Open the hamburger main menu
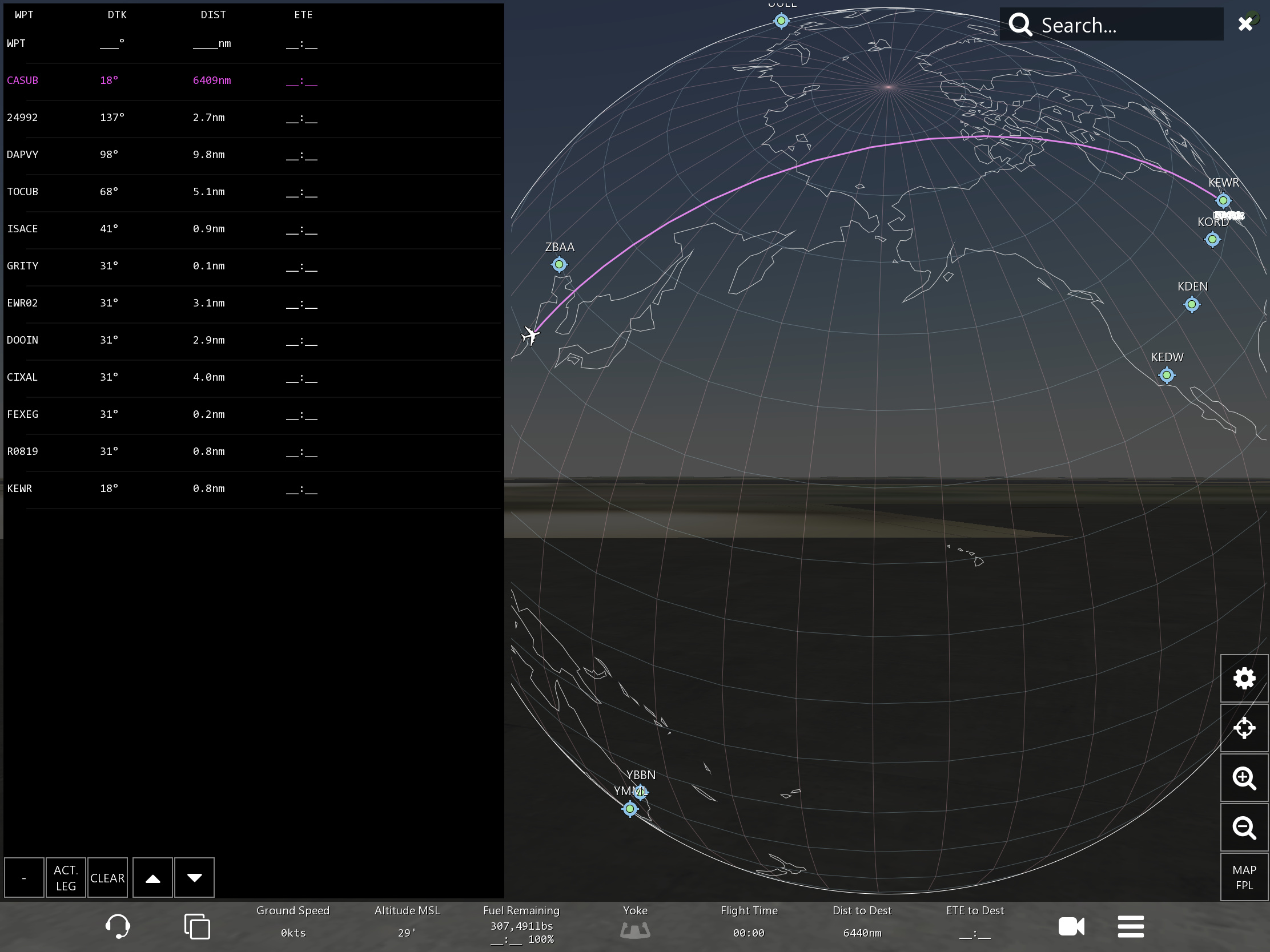Image resolution: width=1270 pixels, height=952 pixels. [1130, 926]
